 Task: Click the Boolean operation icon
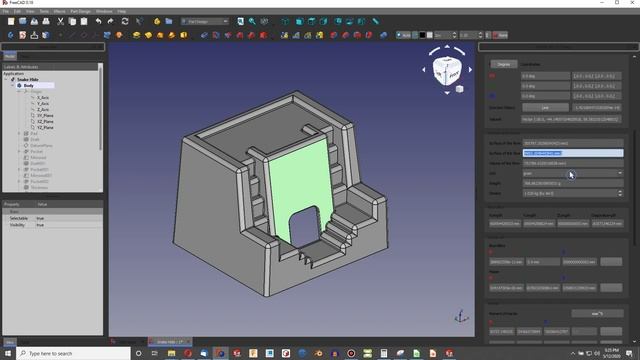(383, 35)
